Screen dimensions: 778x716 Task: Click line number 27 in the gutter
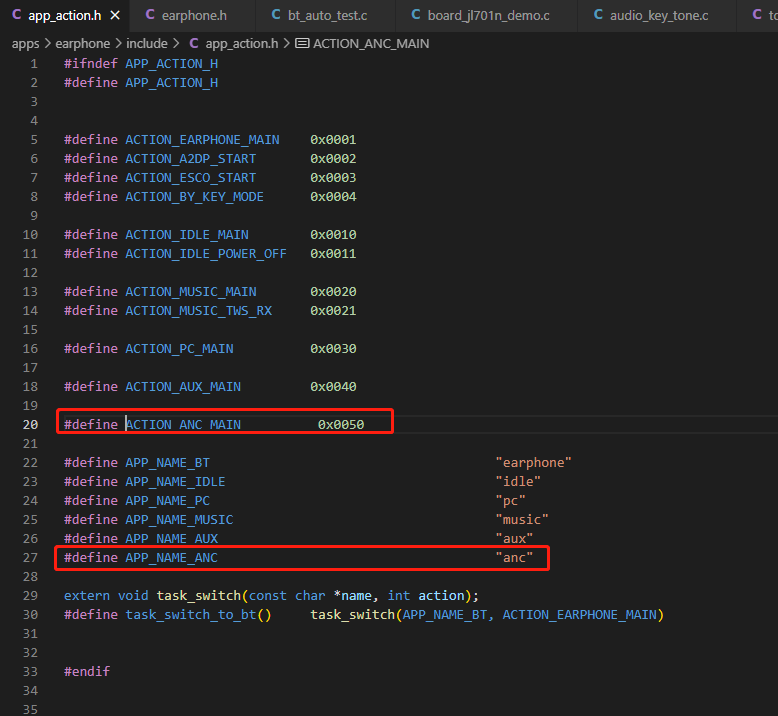30,558
